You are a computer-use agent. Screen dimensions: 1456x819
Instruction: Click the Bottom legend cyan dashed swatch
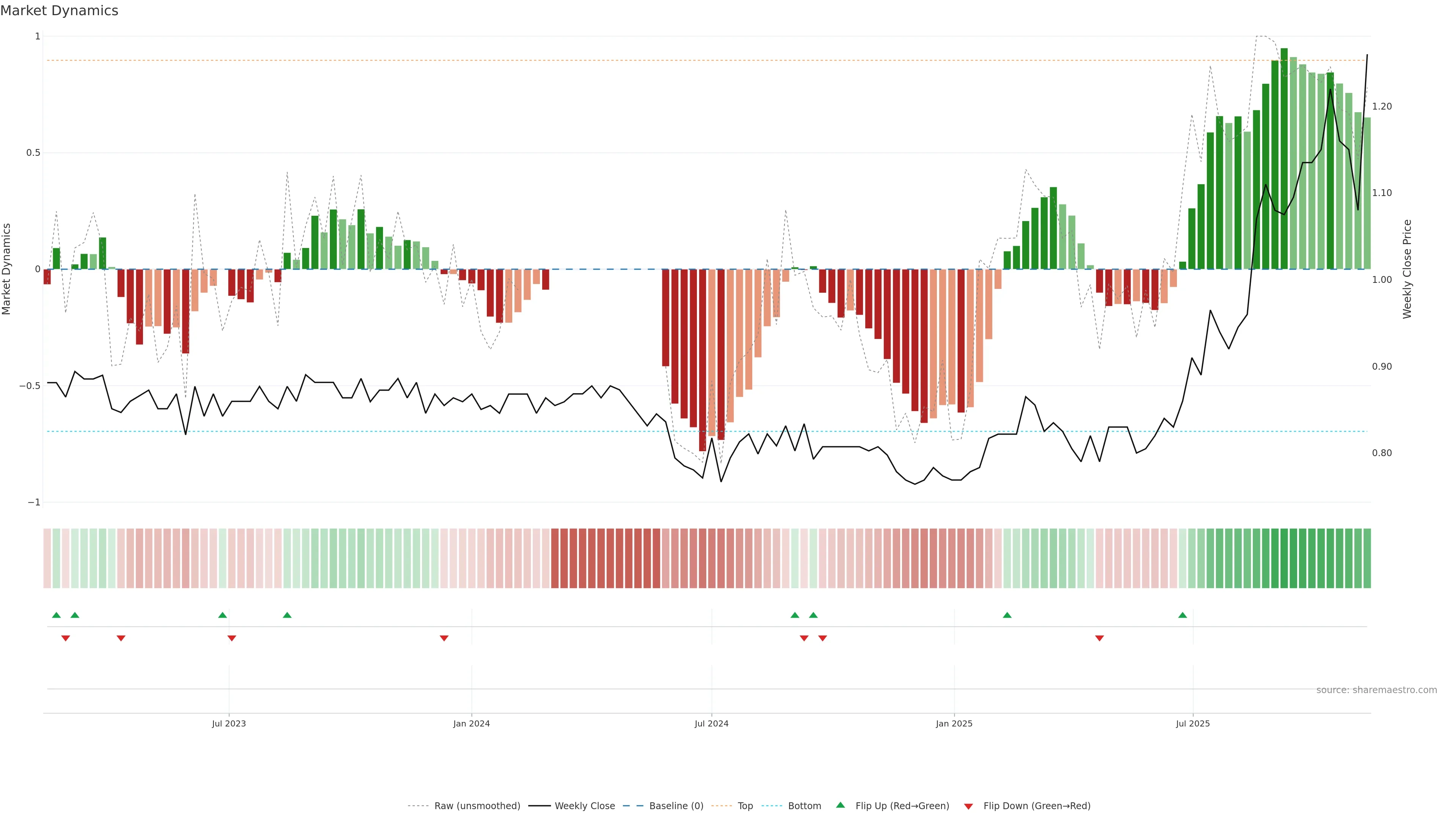(x=772, y=806)
